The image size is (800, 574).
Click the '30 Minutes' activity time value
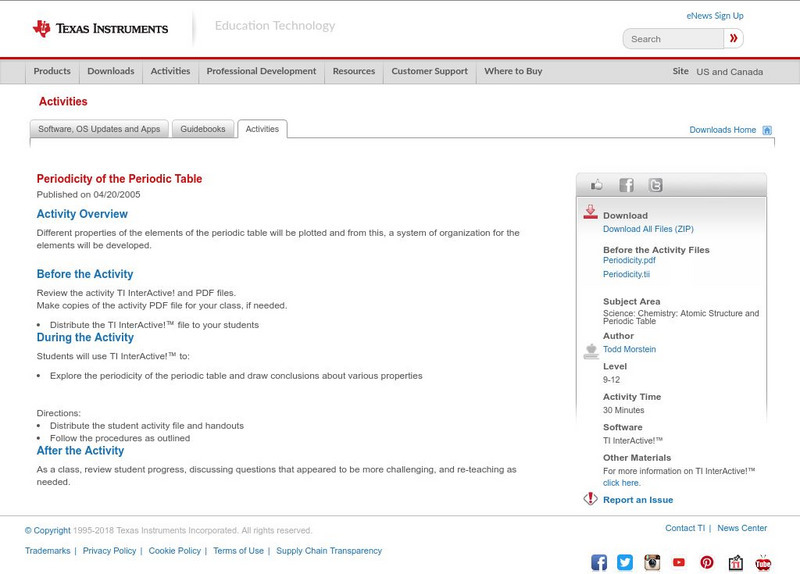pos(623,410)
